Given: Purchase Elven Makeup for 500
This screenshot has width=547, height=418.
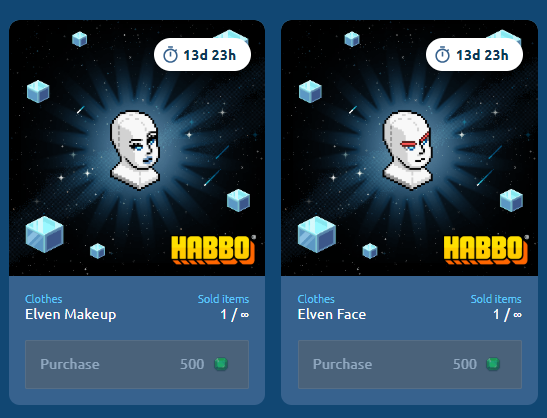Looking at the screenshot, I should (x=137, y=364).
